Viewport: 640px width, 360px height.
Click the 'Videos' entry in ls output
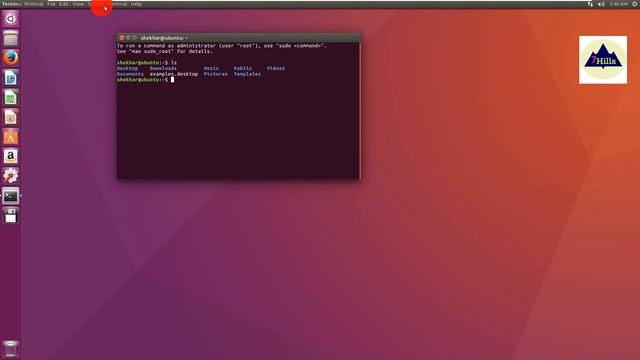(276, 68)
